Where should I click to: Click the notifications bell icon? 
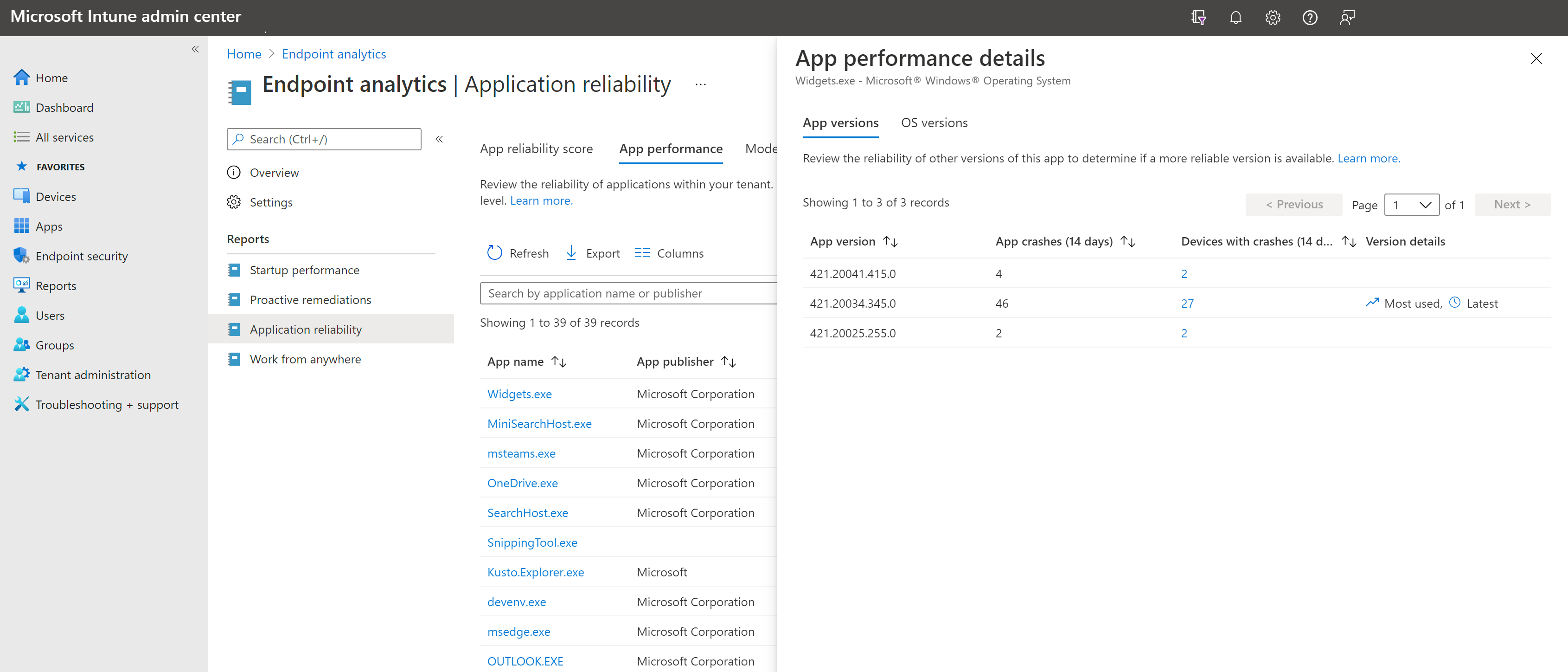[1235, 18]
